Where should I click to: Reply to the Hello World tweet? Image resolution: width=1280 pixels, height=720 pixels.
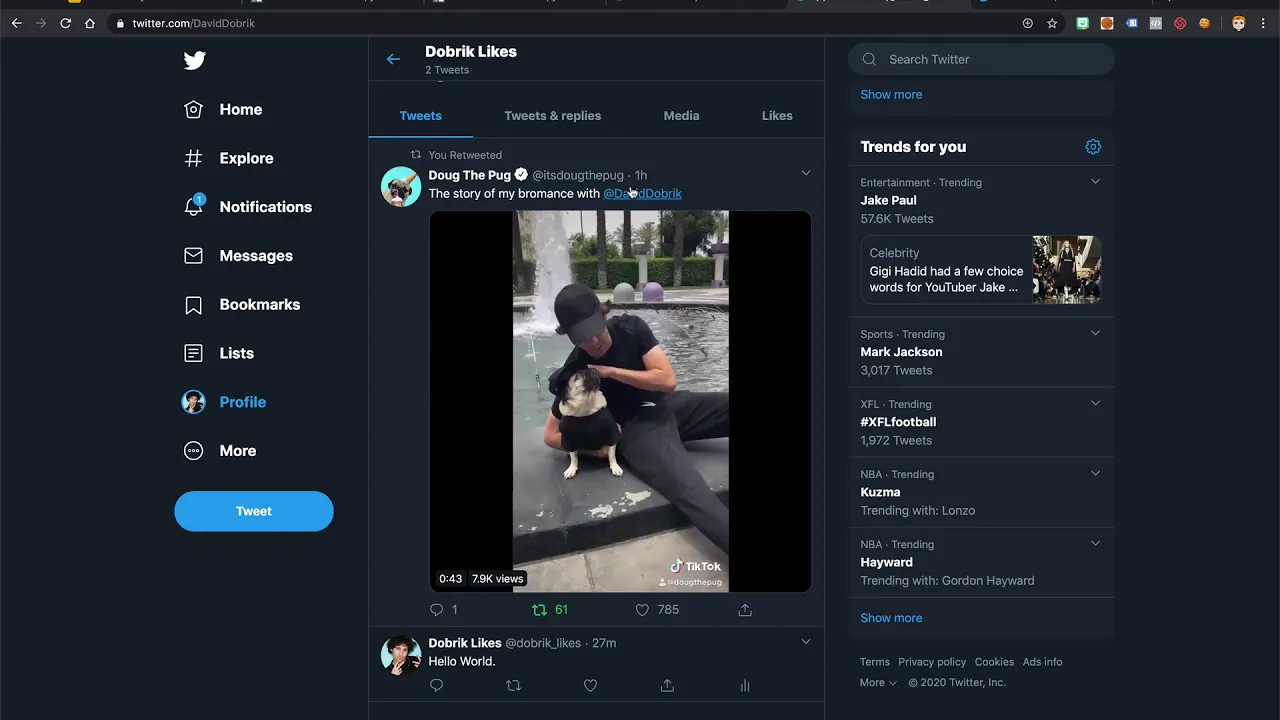(436, 686)
